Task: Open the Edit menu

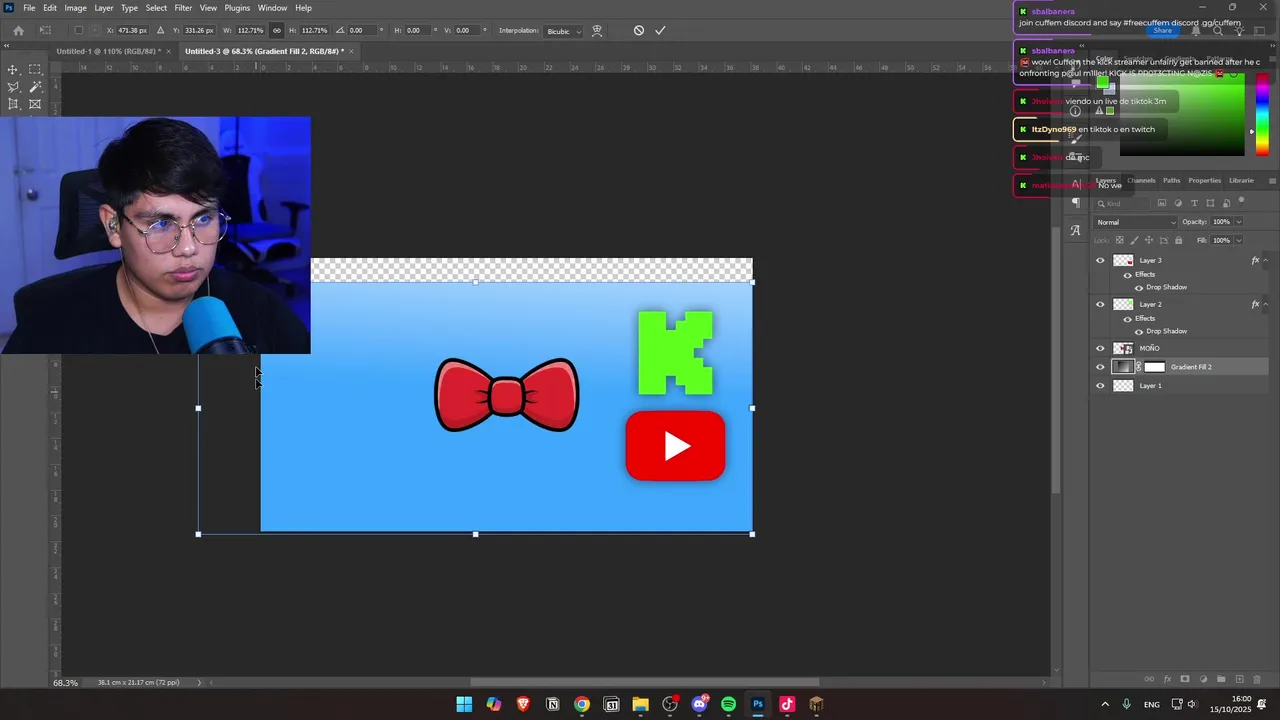Action: (50, 8)
